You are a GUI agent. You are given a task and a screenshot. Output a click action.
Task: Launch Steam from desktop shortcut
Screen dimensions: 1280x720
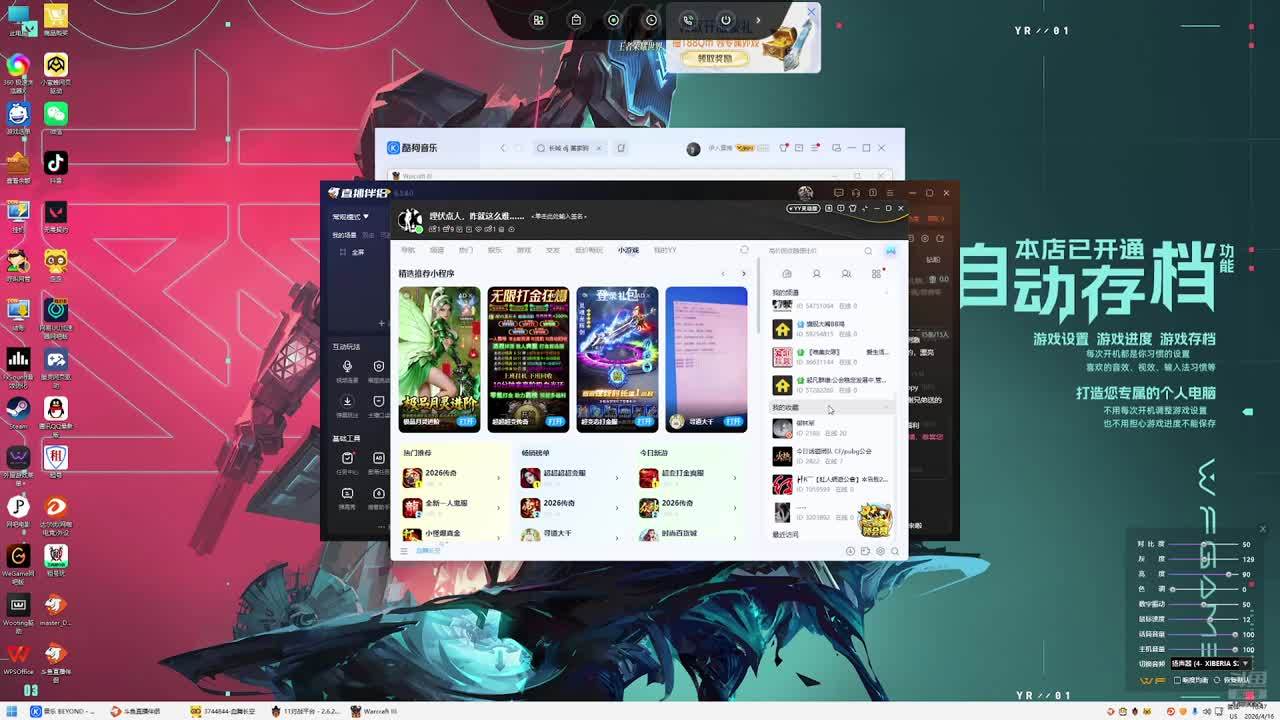(x=18, y=410)
